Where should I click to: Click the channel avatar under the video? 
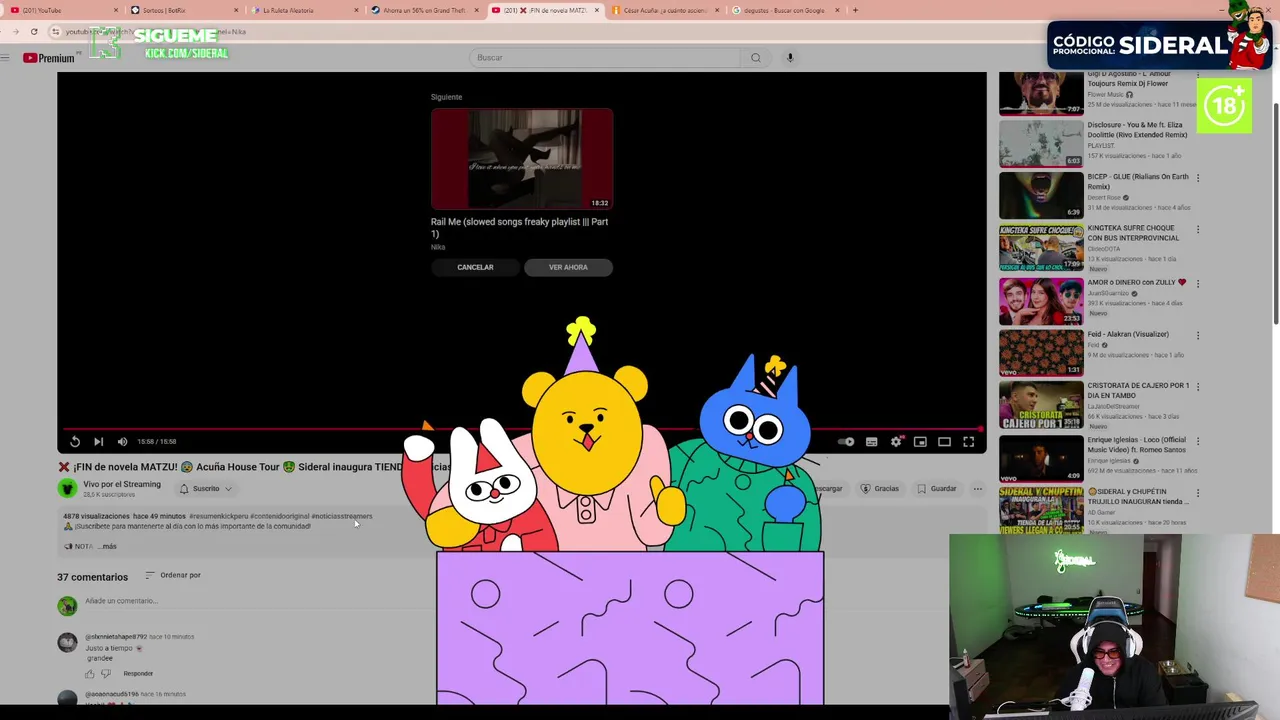coord(67,488)
